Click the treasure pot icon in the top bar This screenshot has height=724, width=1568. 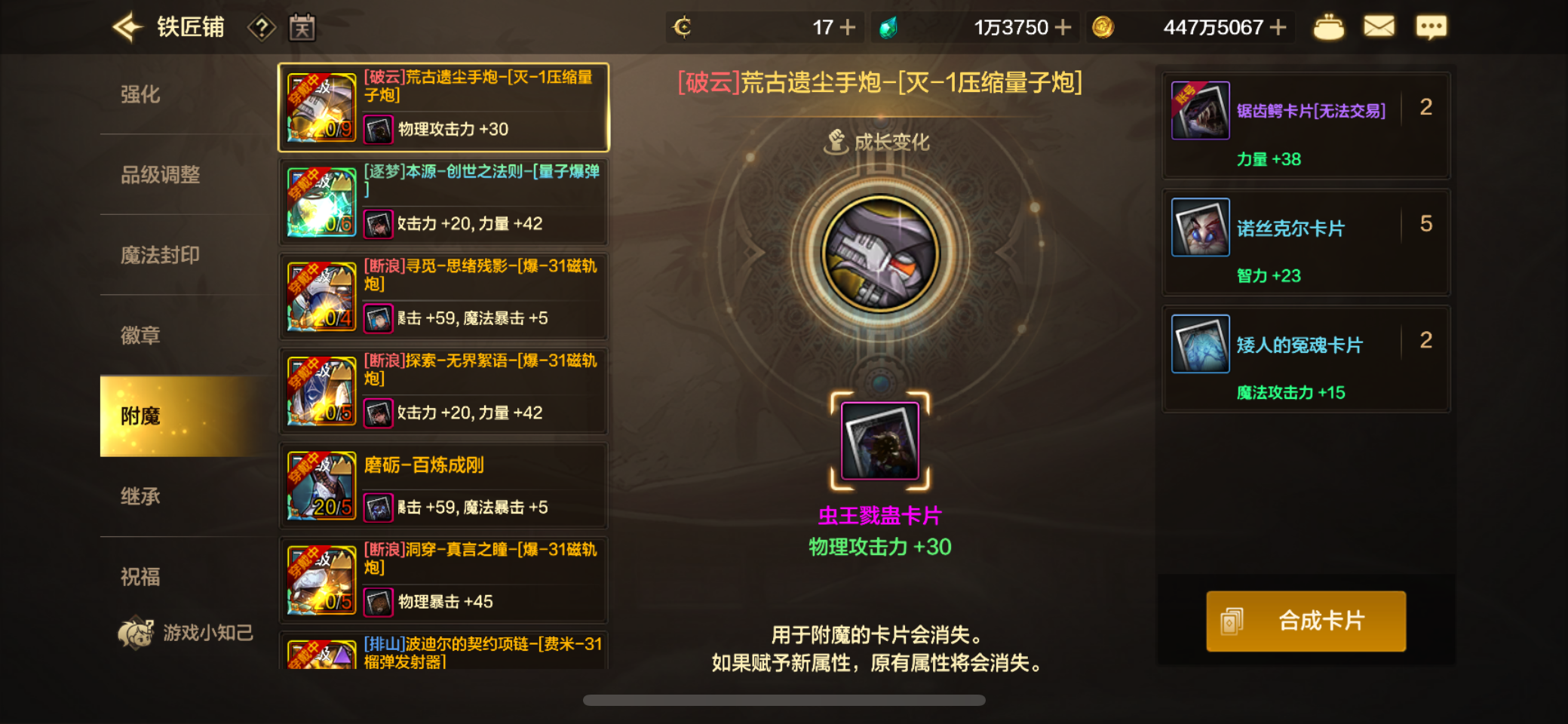[x=1328, y=28]
